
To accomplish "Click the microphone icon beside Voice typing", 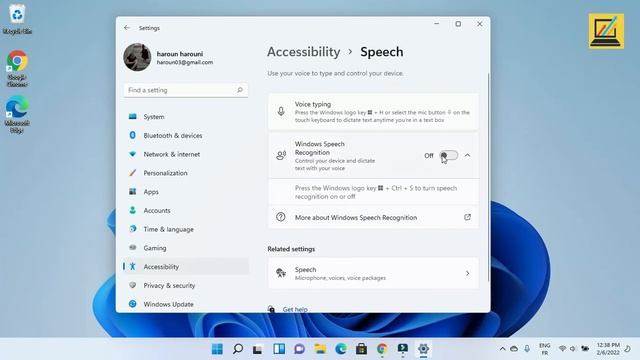I will pos(281,111).
